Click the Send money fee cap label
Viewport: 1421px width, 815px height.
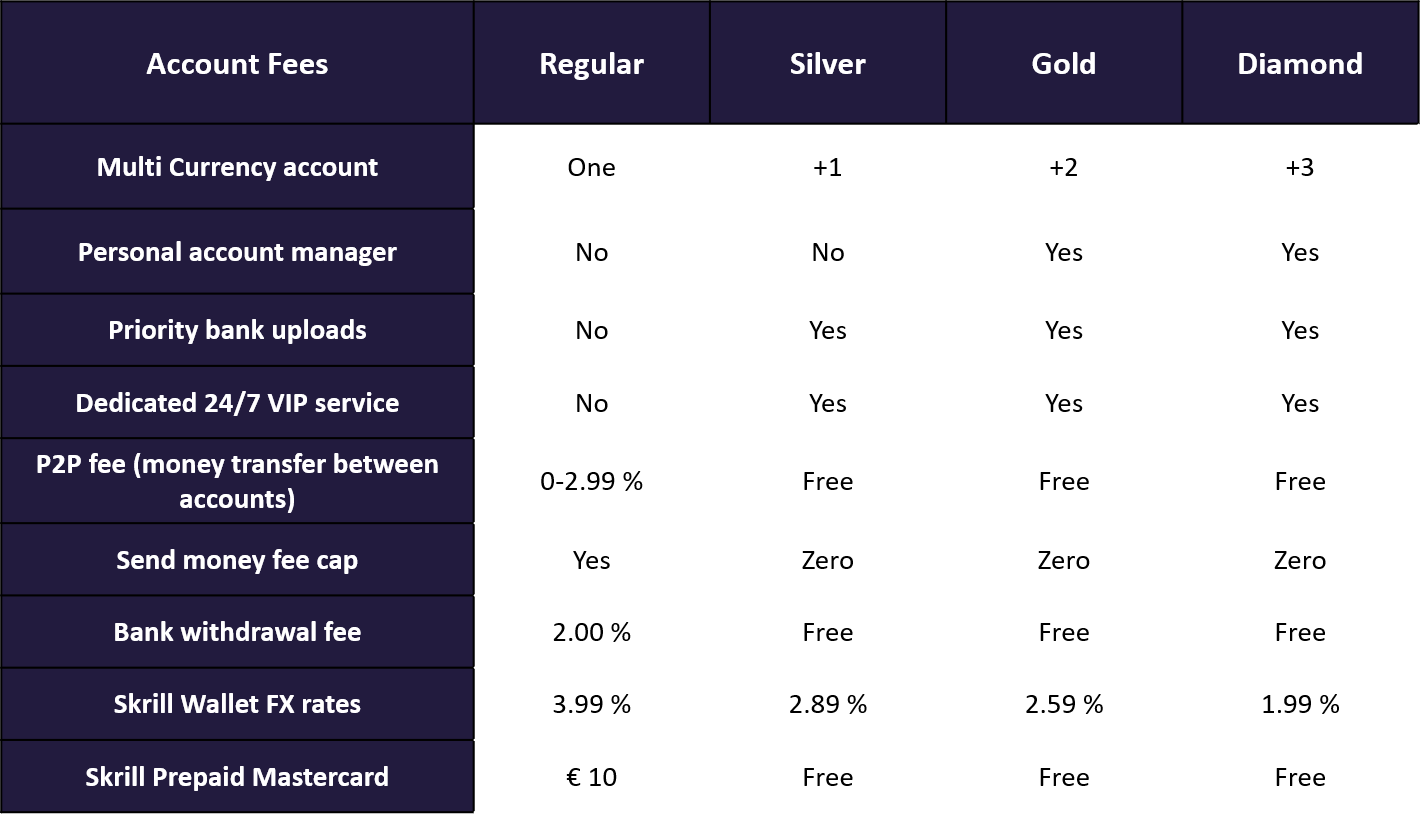237,560
